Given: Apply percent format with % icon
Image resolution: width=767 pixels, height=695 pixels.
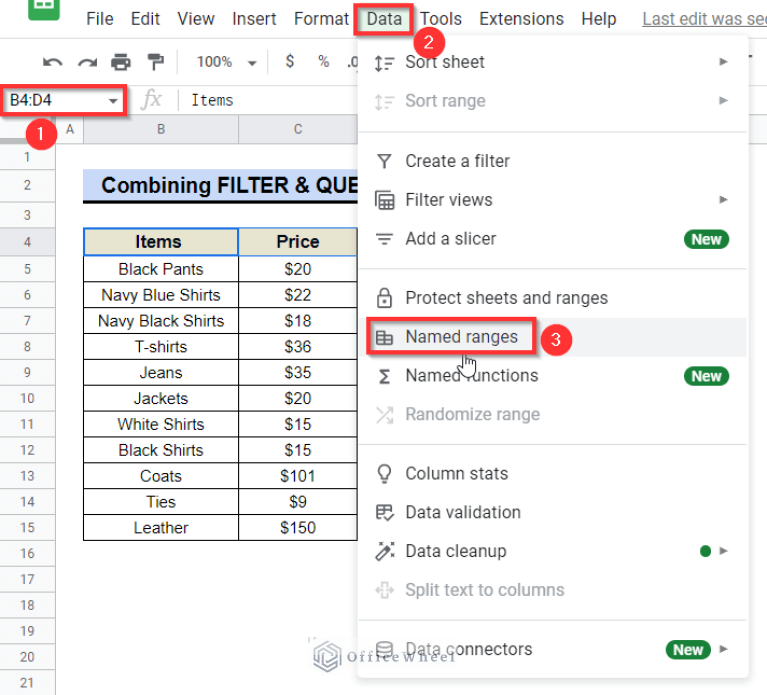Looking at the screenshot, I should (x=323, y=61).
